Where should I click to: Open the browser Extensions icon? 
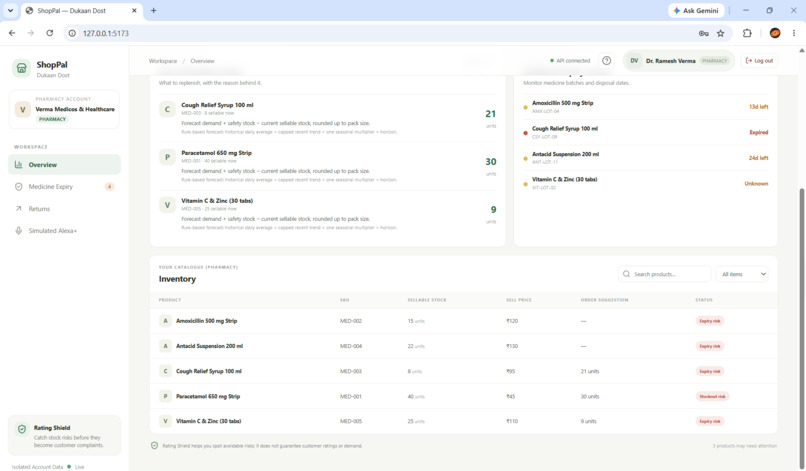pyautogui.click(x=747, y=33)
